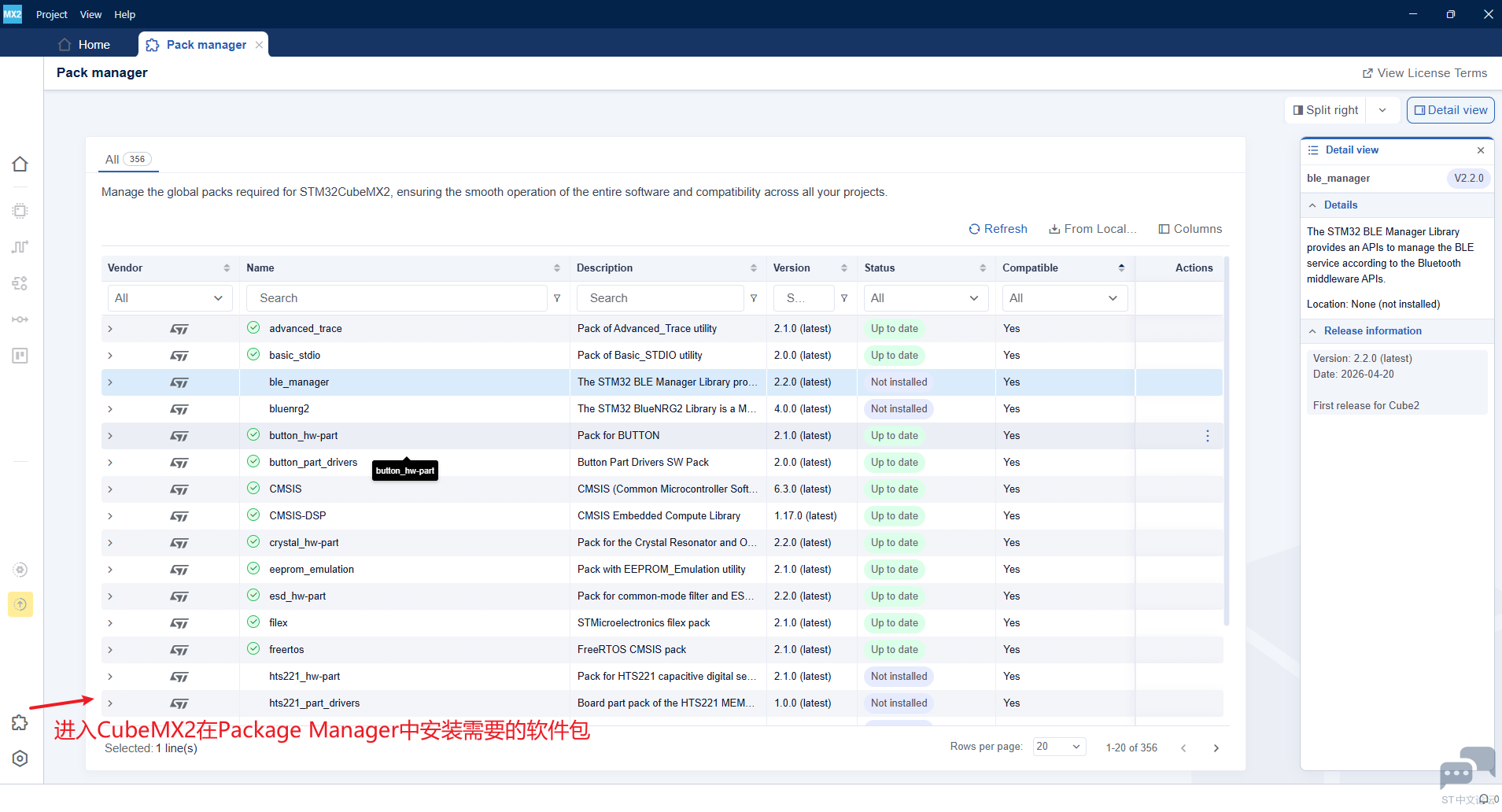Open the hexagon settings icon
The width and height of the screenshot is (1502, 812).
20,758
